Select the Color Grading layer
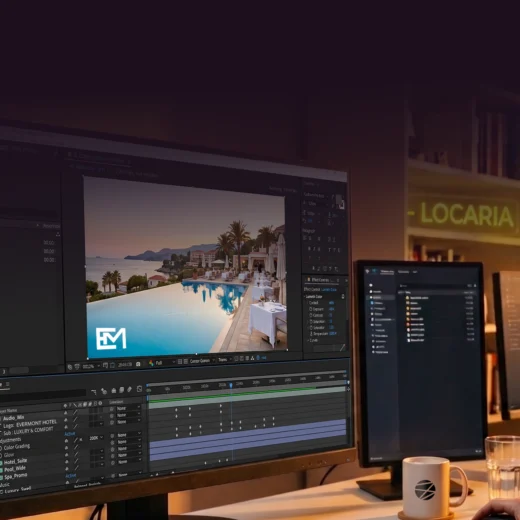 pos(17,447)
